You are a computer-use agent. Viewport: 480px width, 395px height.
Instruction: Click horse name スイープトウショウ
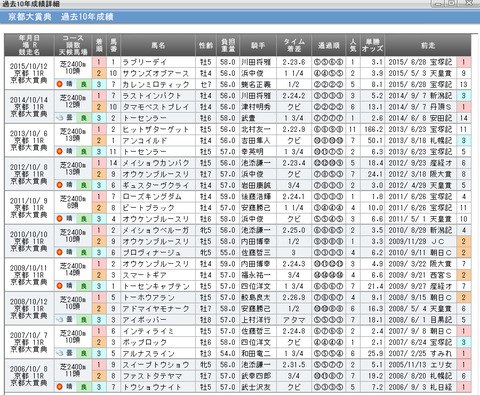[x=156, y=365]
